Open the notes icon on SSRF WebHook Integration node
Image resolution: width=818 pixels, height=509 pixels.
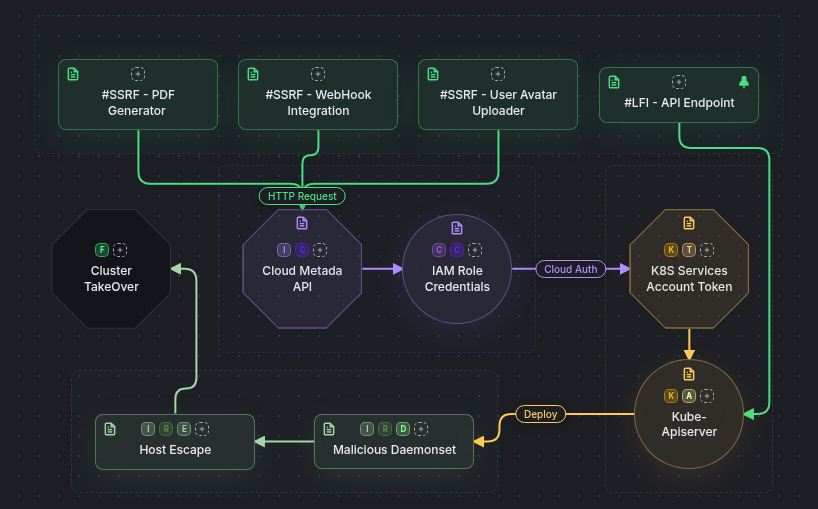(x=253, y=74)
